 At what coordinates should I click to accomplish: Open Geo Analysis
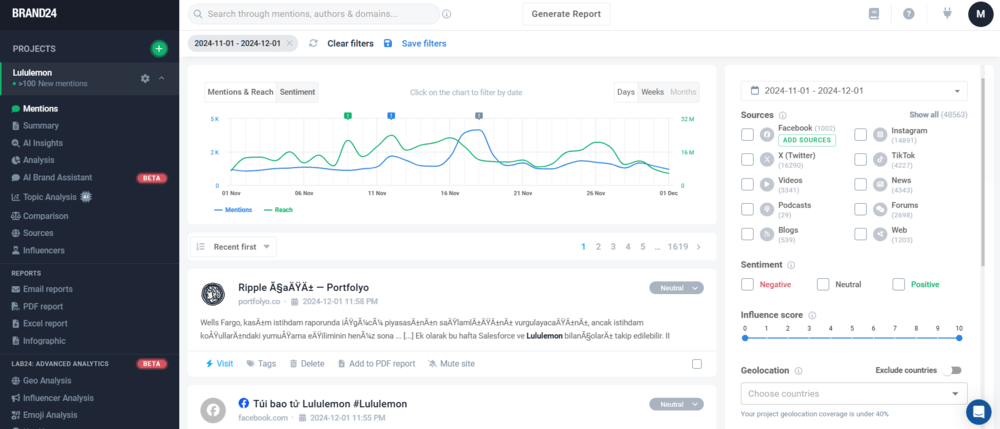pos(47,381)
